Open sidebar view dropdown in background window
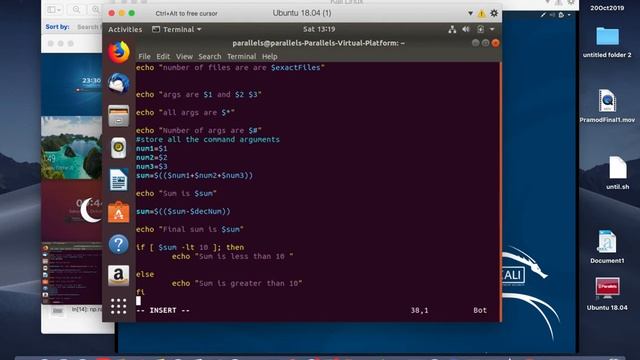This screenshot has width=640, height=360. pos(54,9)
